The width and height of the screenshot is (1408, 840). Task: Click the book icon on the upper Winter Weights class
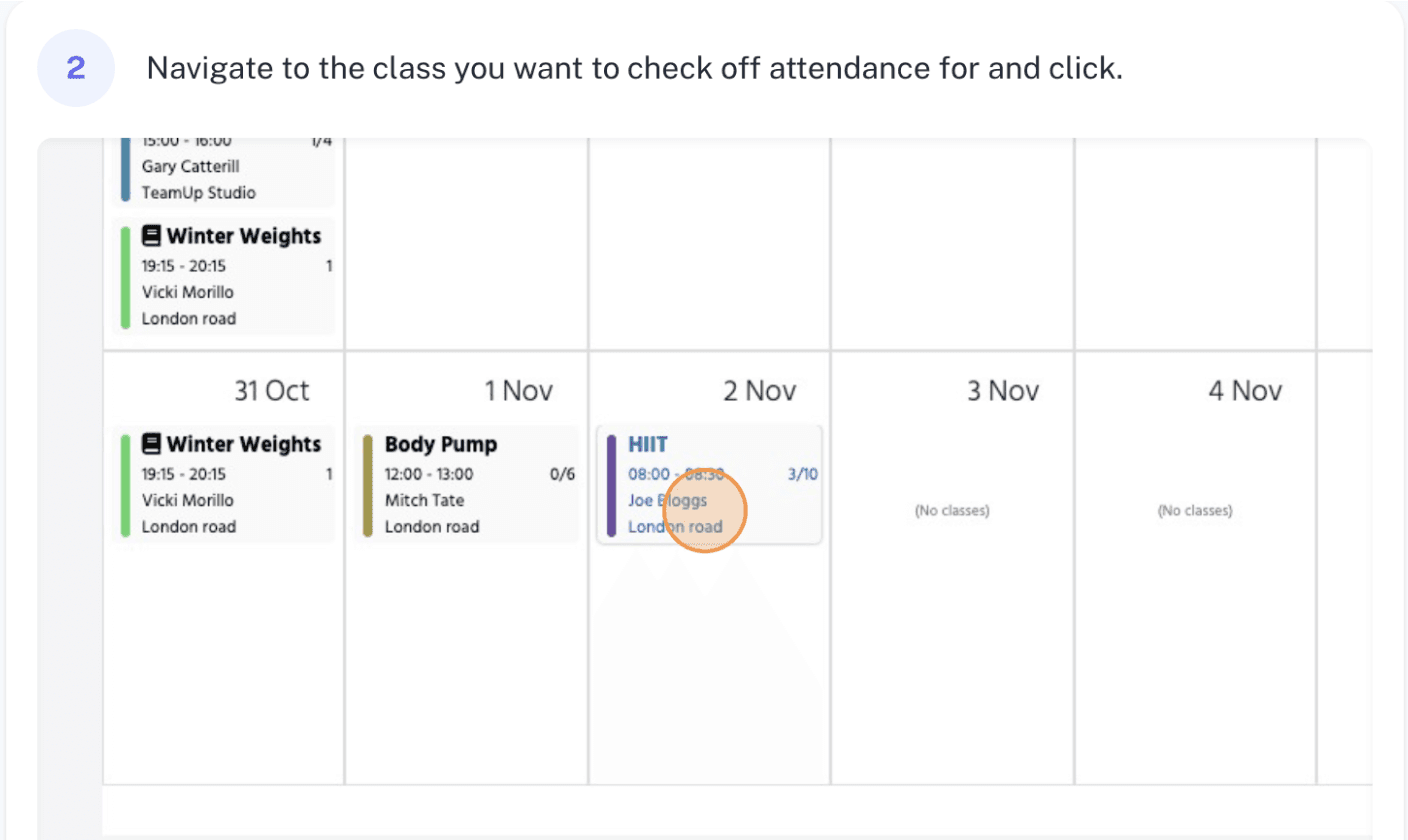point(151,236)
